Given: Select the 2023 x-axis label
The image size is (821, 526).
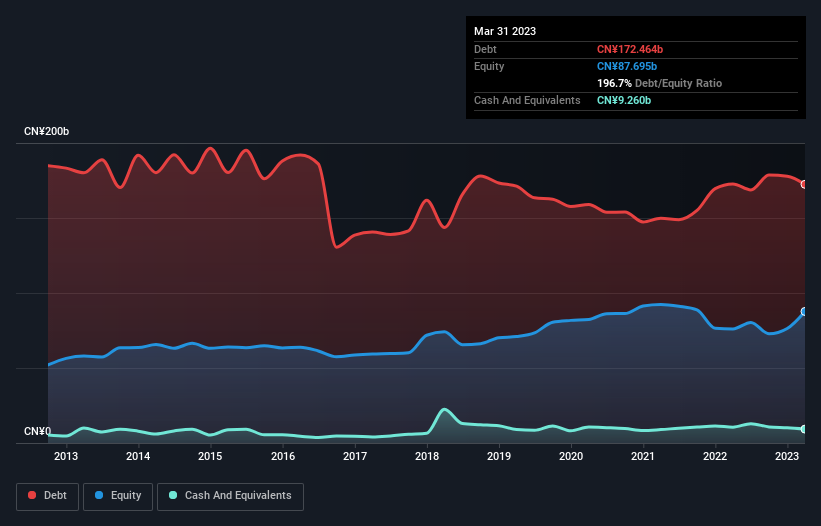Looking at the screenshot, I should [x=786, y=456].
